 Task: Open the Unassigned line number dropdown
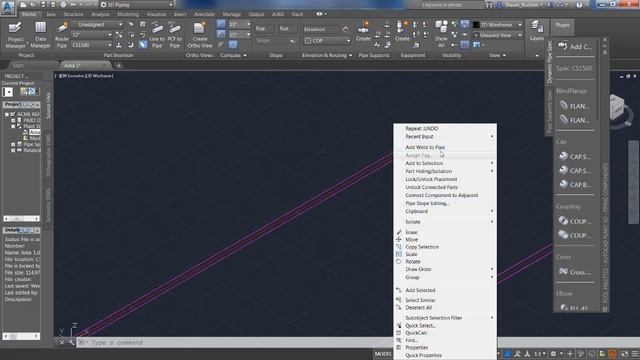tap(98, 24)
